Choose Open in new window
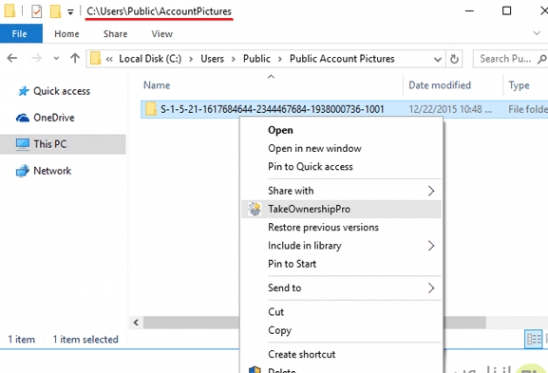The width and height of the screenshot is (548, 373). click(315, 149)
